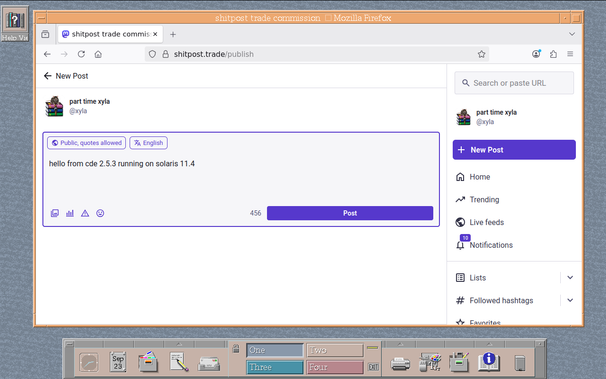
Task: Add images or media attachment icon
Action: pyautogui.click(x=55, y=213)
